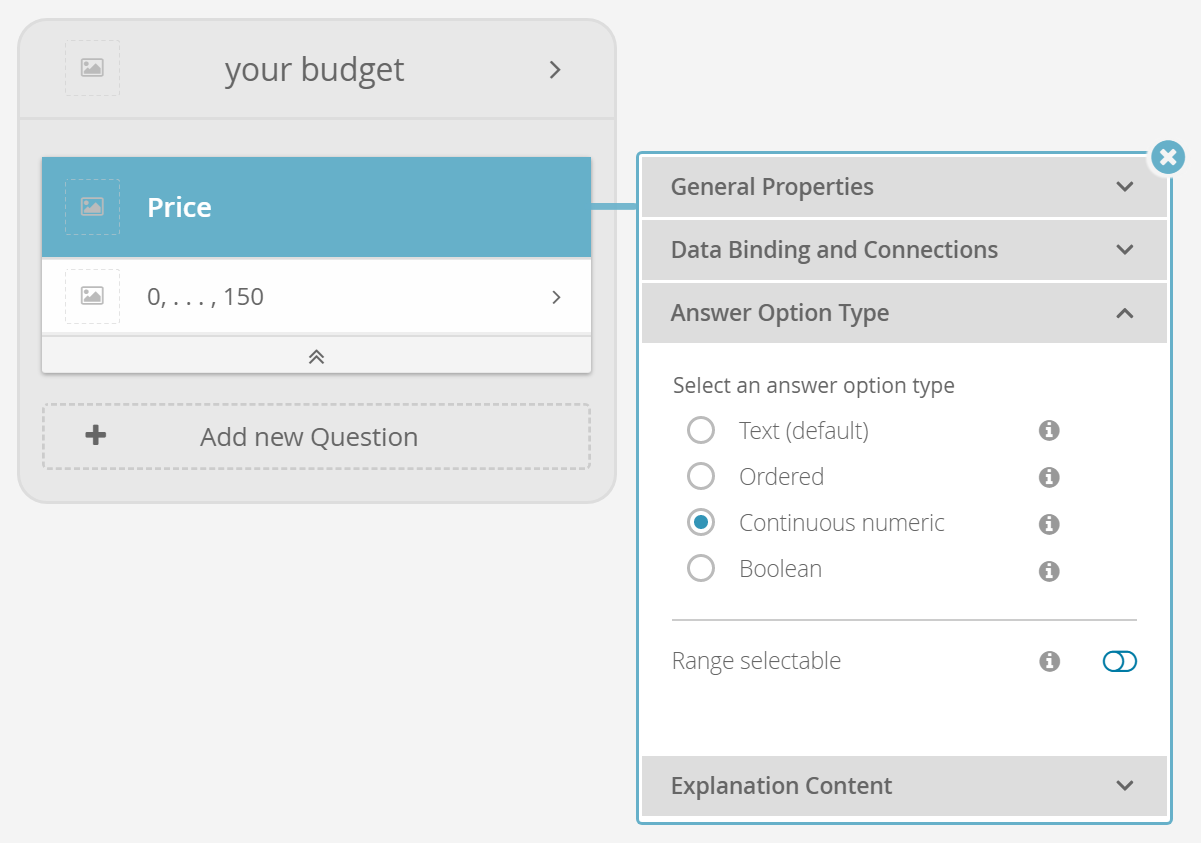Click the plus icon for new question
The image size is (1201, 843).
coord(95,436)
